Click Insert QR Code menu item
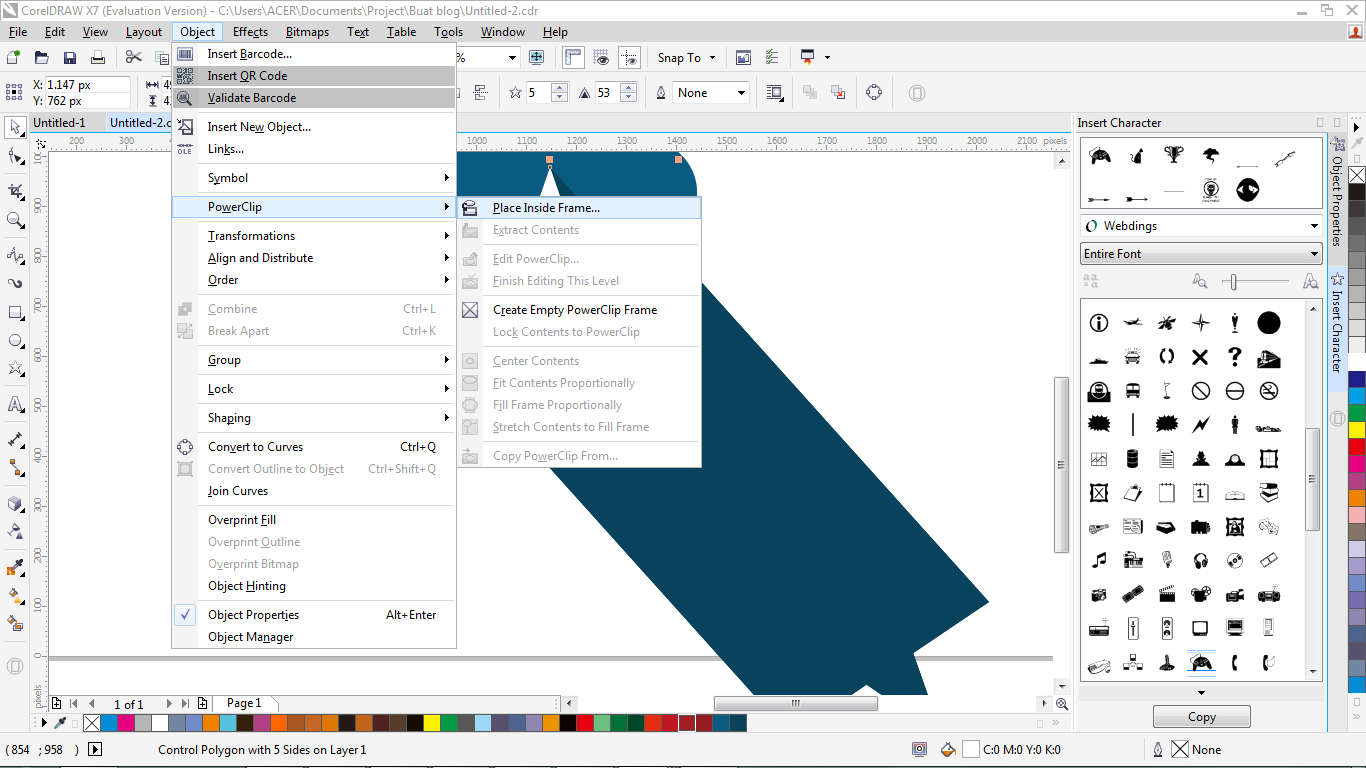Screen dimensions: 1366x768 tap(314, 76)
